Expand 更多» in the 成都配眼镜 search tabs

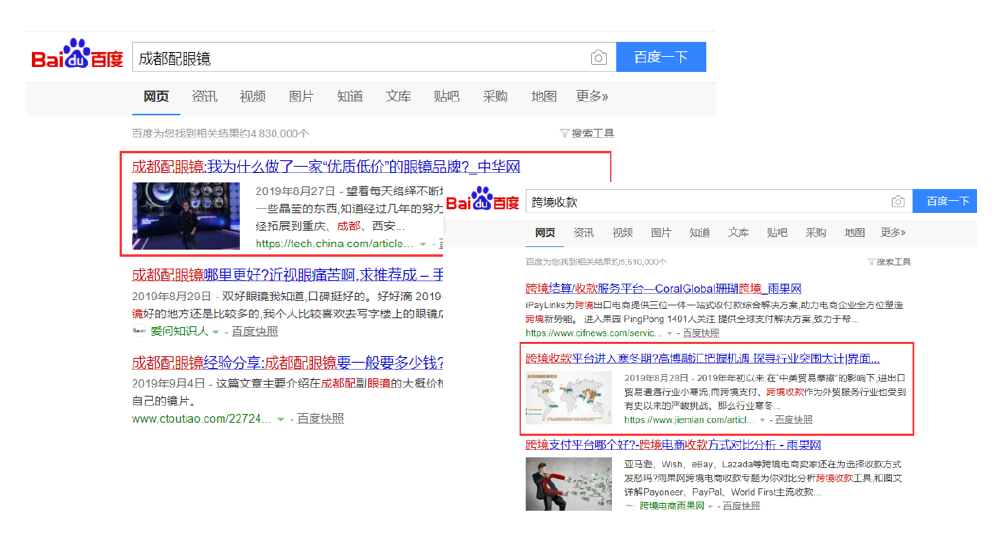click(x=592, y=96)
